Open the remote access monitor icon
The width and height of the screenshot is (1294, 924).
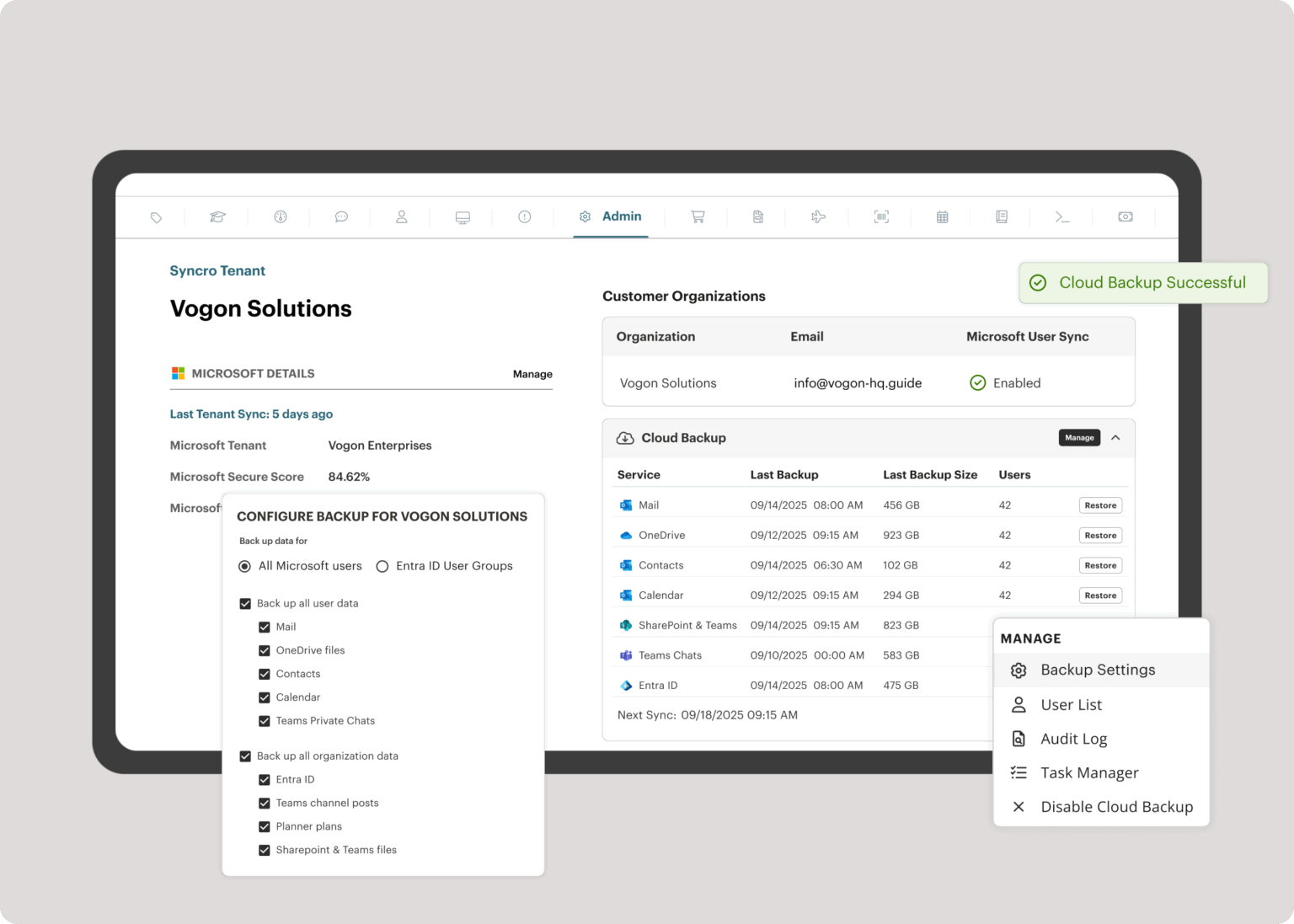click(x=462, y=216)
